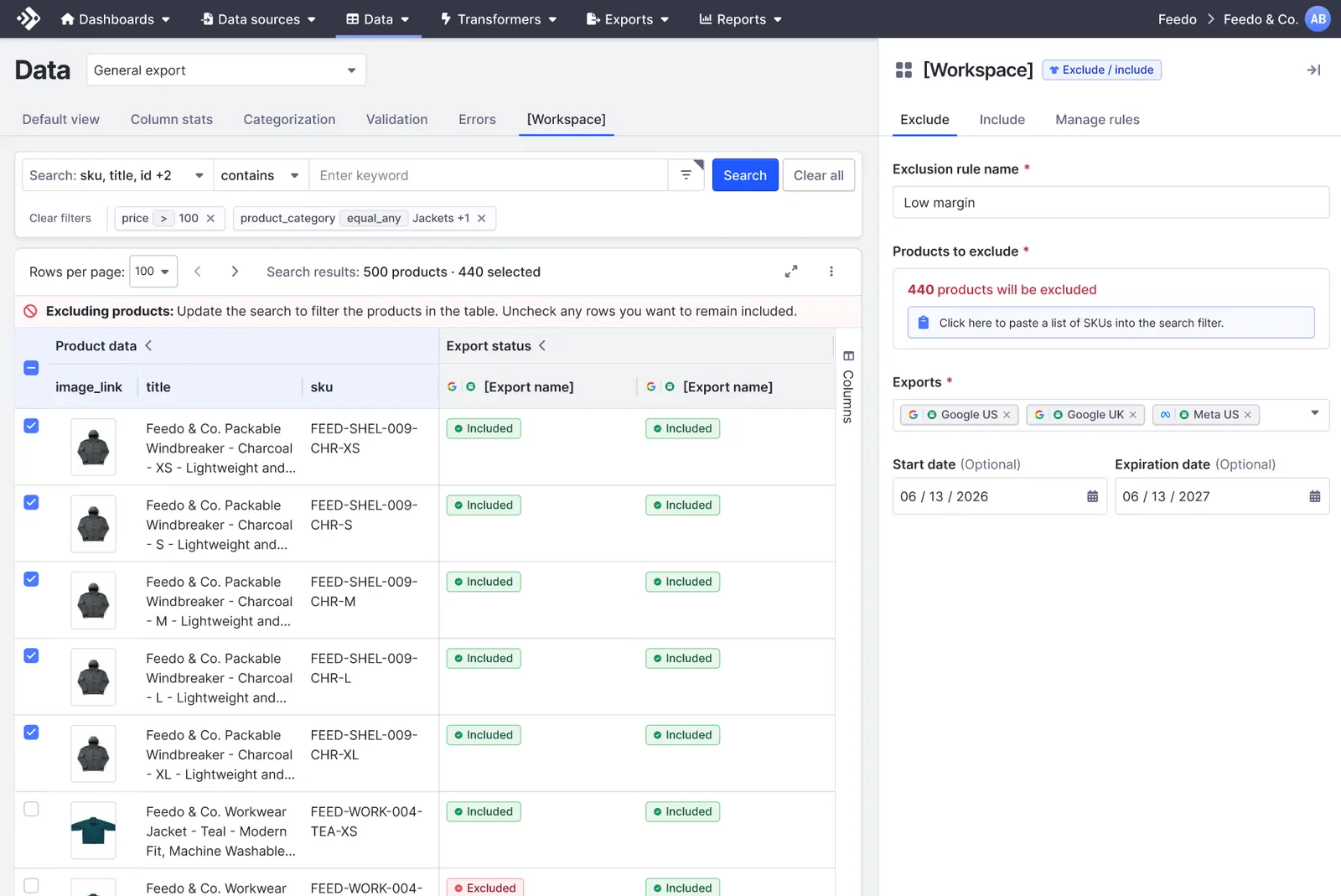1341x896 pixels.
Task: Open the Transformers menu
Action: tap(499, 18)
